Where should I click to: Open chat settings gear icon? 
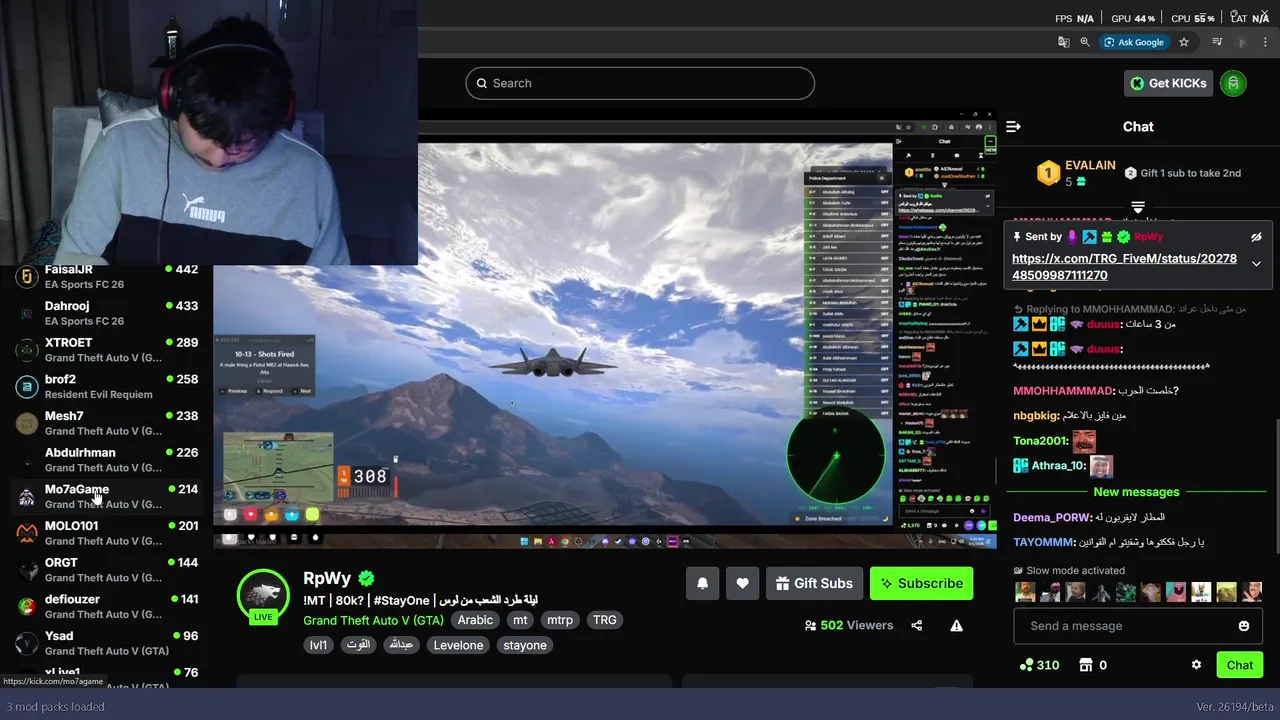(1196, 665)
